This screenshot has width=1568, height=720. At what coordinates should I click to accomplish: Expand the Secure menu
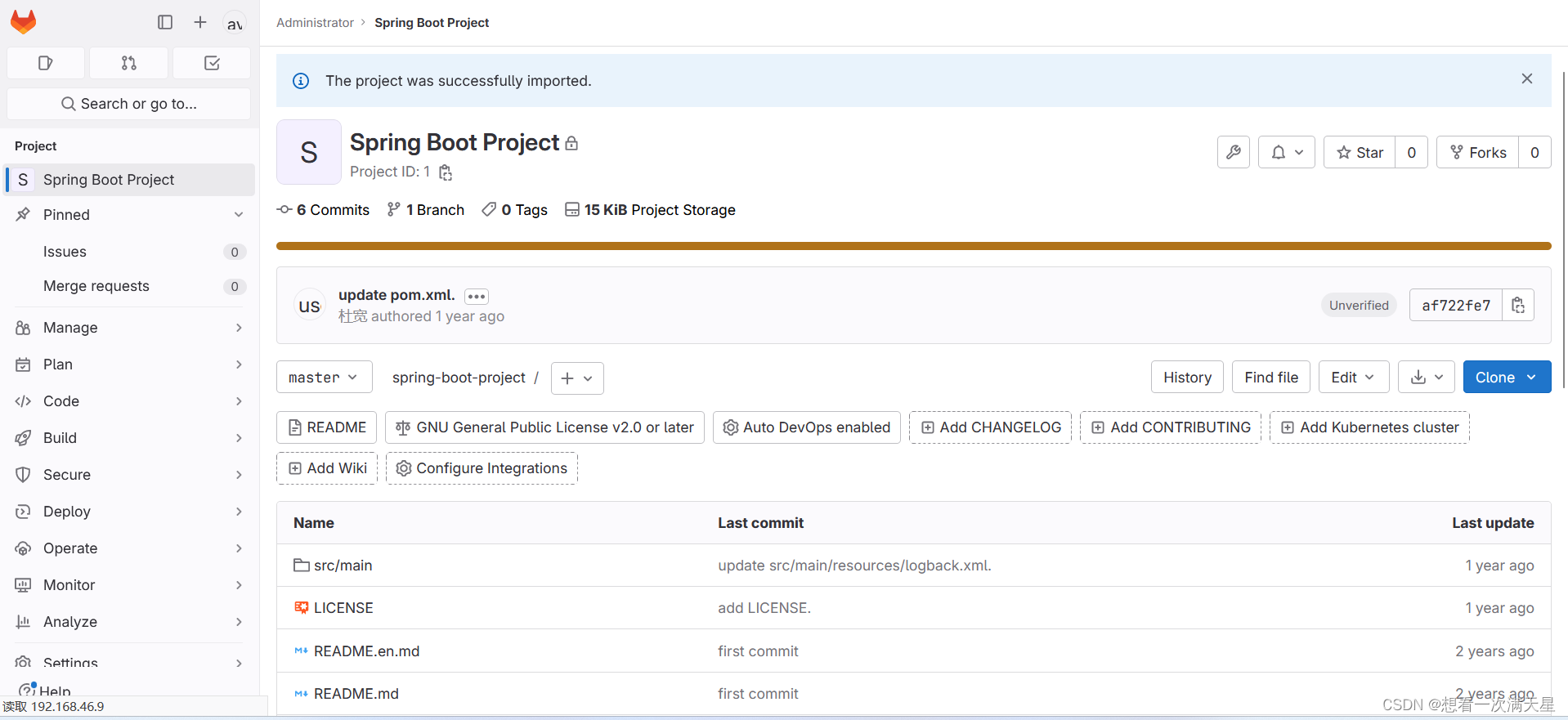coord(131,475)
